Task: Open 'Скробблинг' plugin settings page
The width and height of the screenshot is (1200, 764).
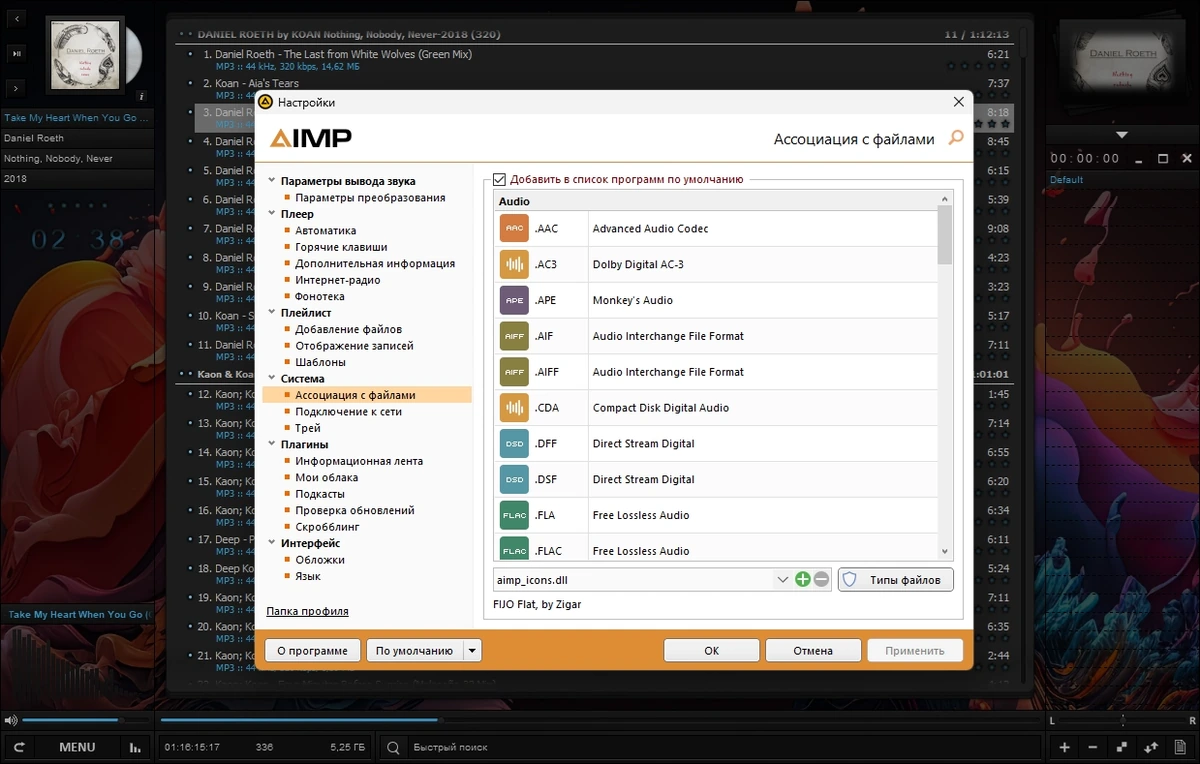Action: click(327, 527)
